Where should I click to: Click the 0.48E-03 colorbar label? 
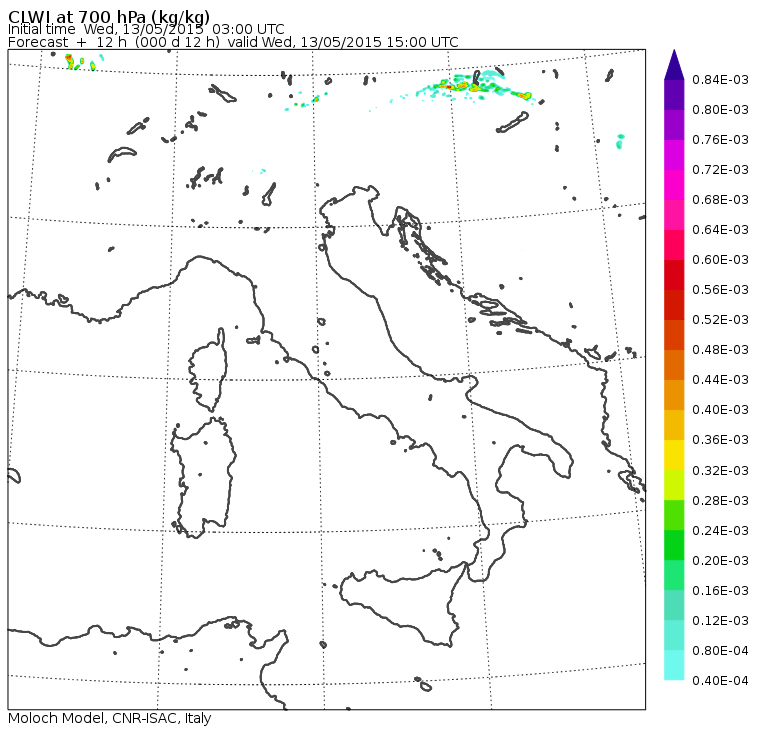[720, 350]
